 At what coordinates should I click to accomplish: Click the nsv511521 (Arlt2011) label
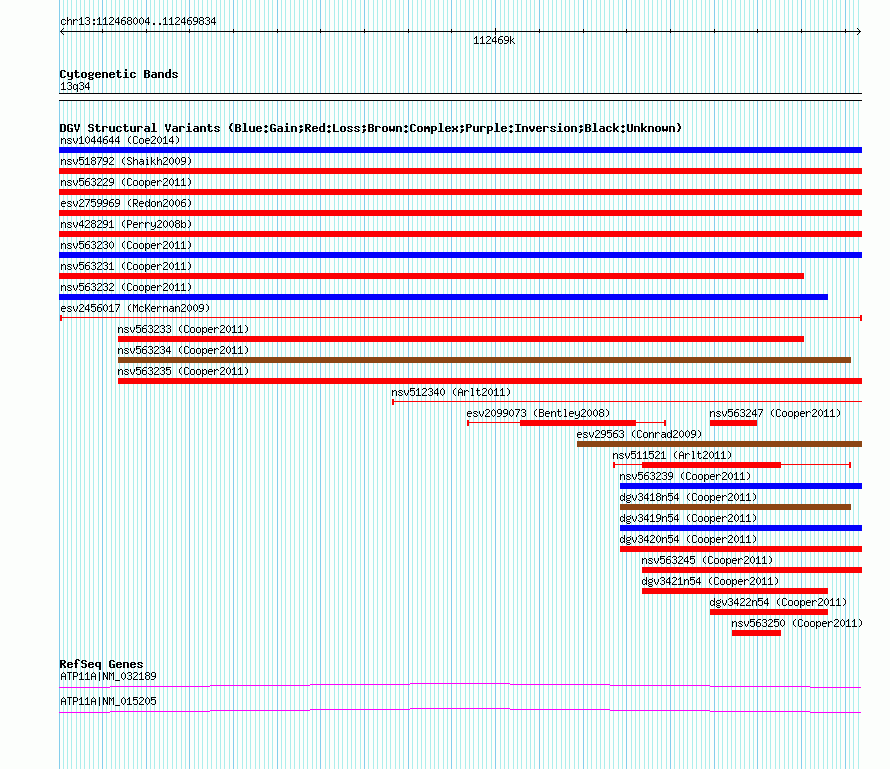pyautogui.click(x=672, y=455)
